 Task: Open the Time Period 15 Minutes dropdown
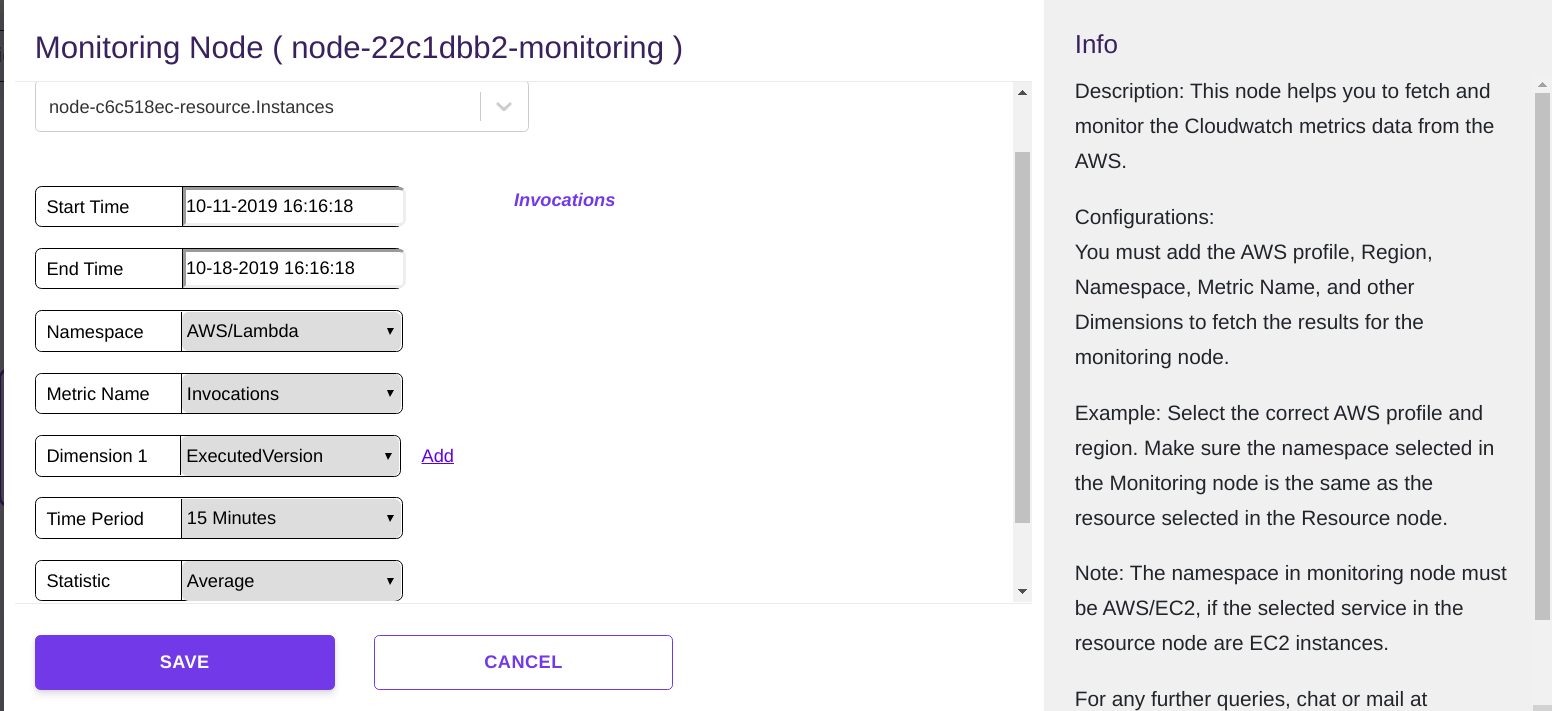tap(292, 518)
